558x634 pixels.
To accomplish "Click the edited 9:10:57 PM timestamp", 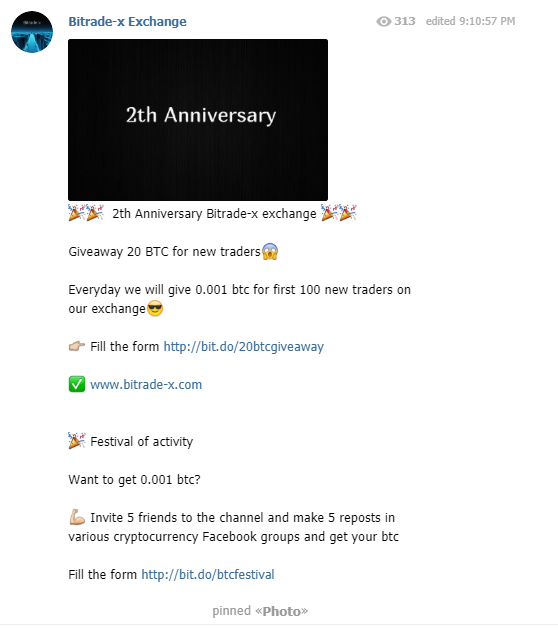I will (x=470, y=21).
